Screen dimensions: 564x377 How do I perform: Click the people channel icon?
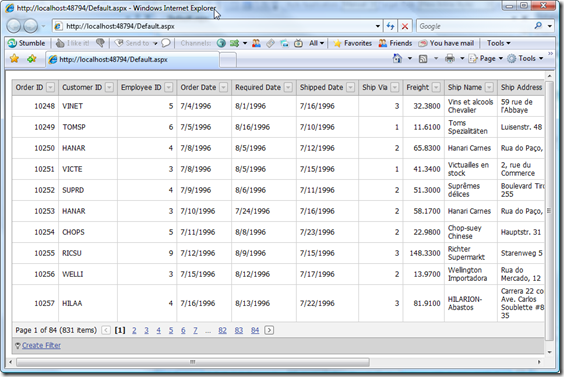coord(256,43)
